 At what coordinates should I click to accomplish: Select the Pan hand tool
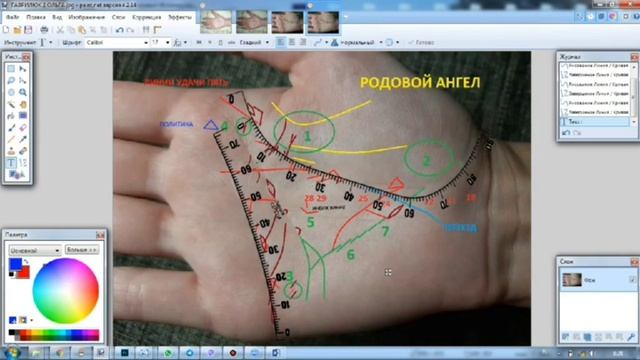(x=23, y=104)
